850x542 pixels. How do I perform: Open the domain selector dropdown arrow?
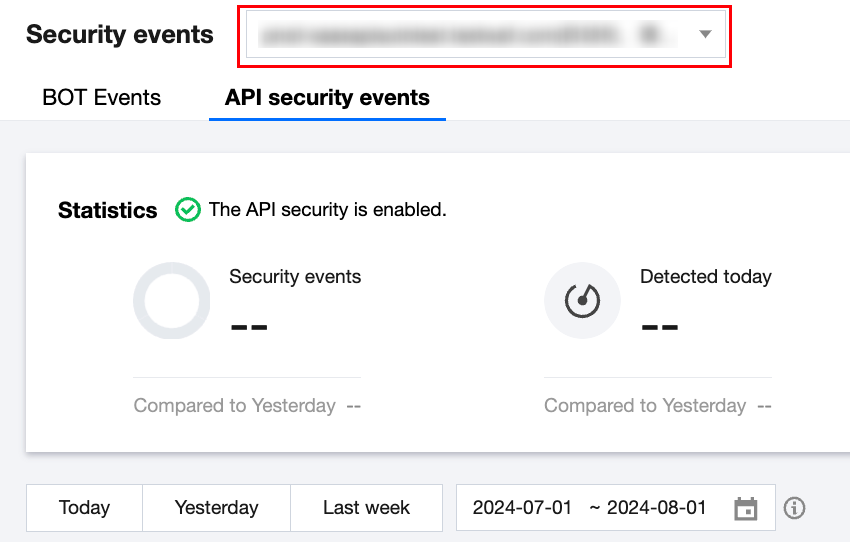705,35
